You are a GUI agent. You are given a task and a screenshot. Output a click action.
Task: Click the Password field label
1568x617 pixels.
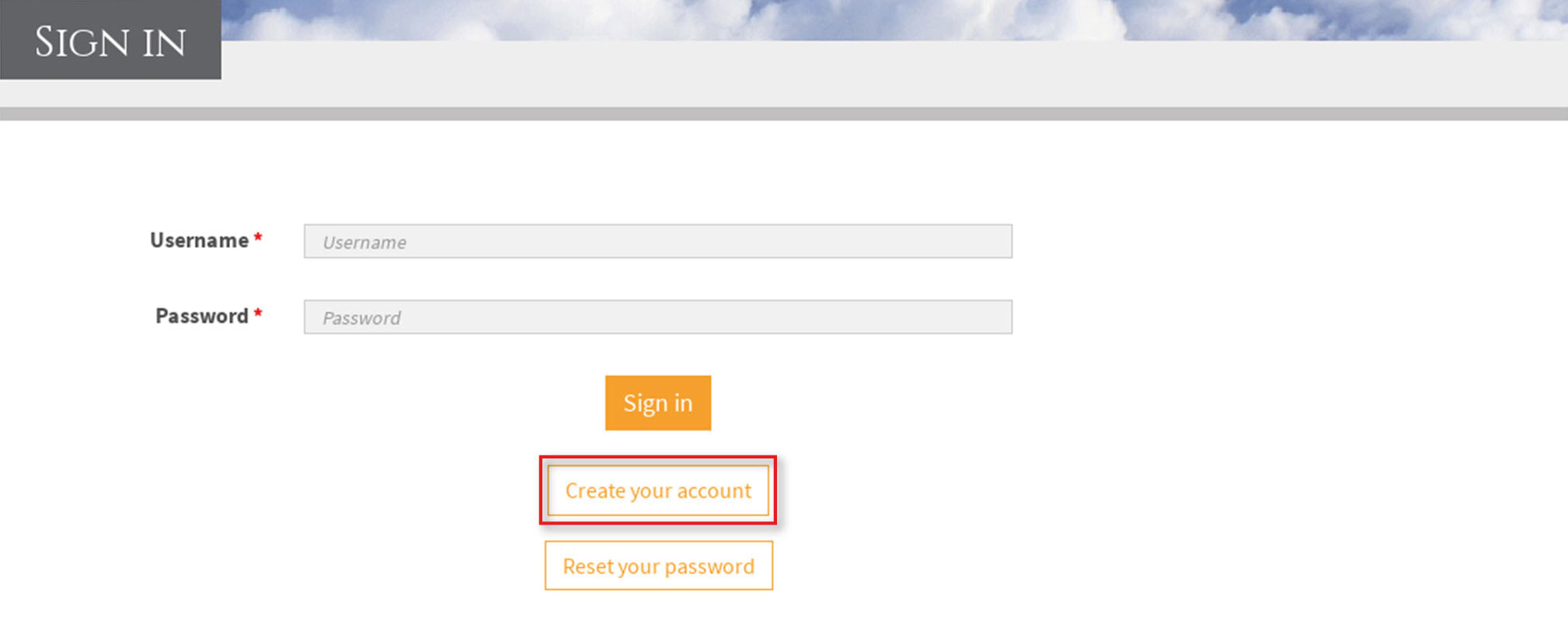201,316
